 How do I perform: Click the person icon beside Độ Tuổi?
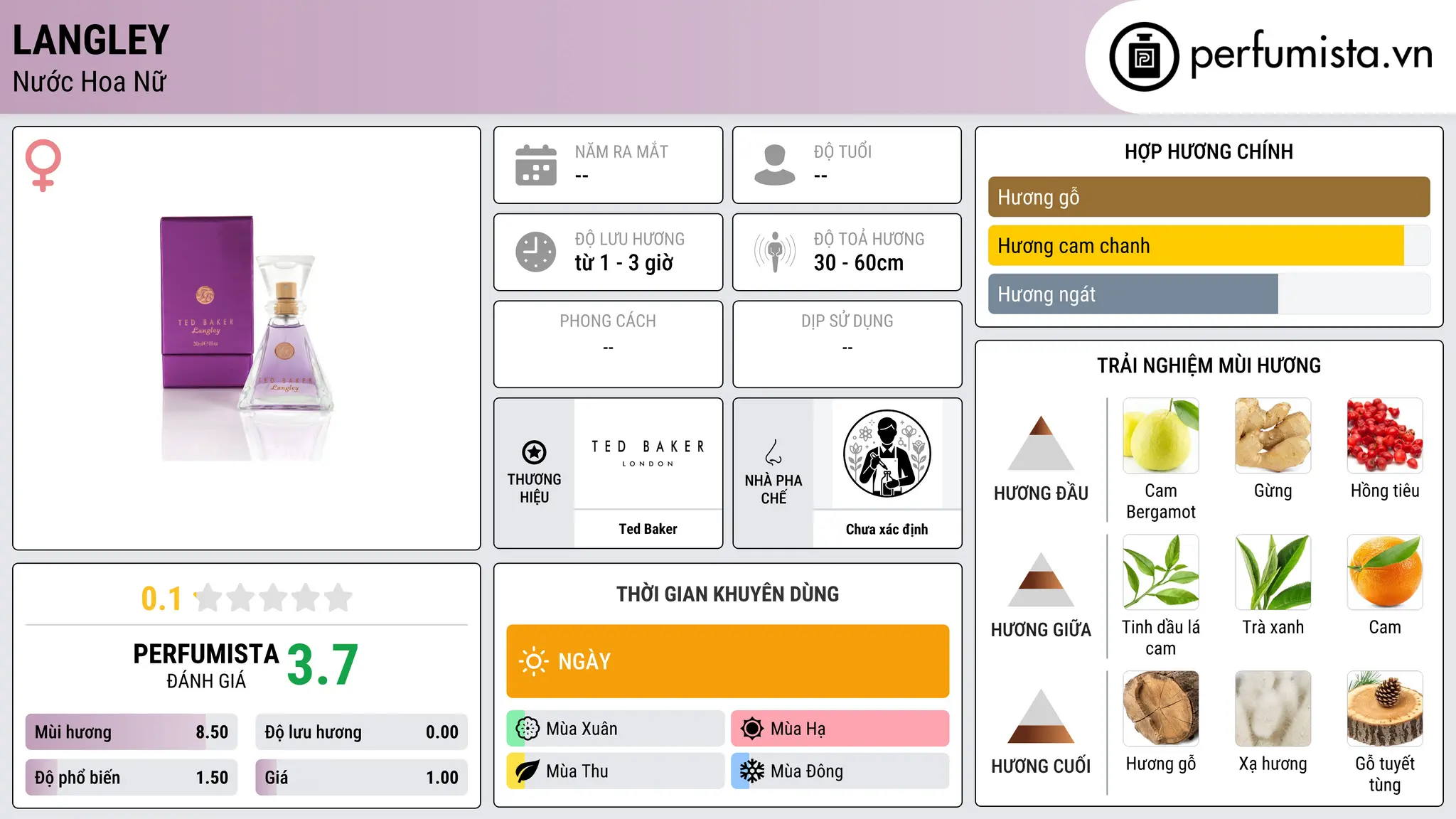click(x=775, y=165)
